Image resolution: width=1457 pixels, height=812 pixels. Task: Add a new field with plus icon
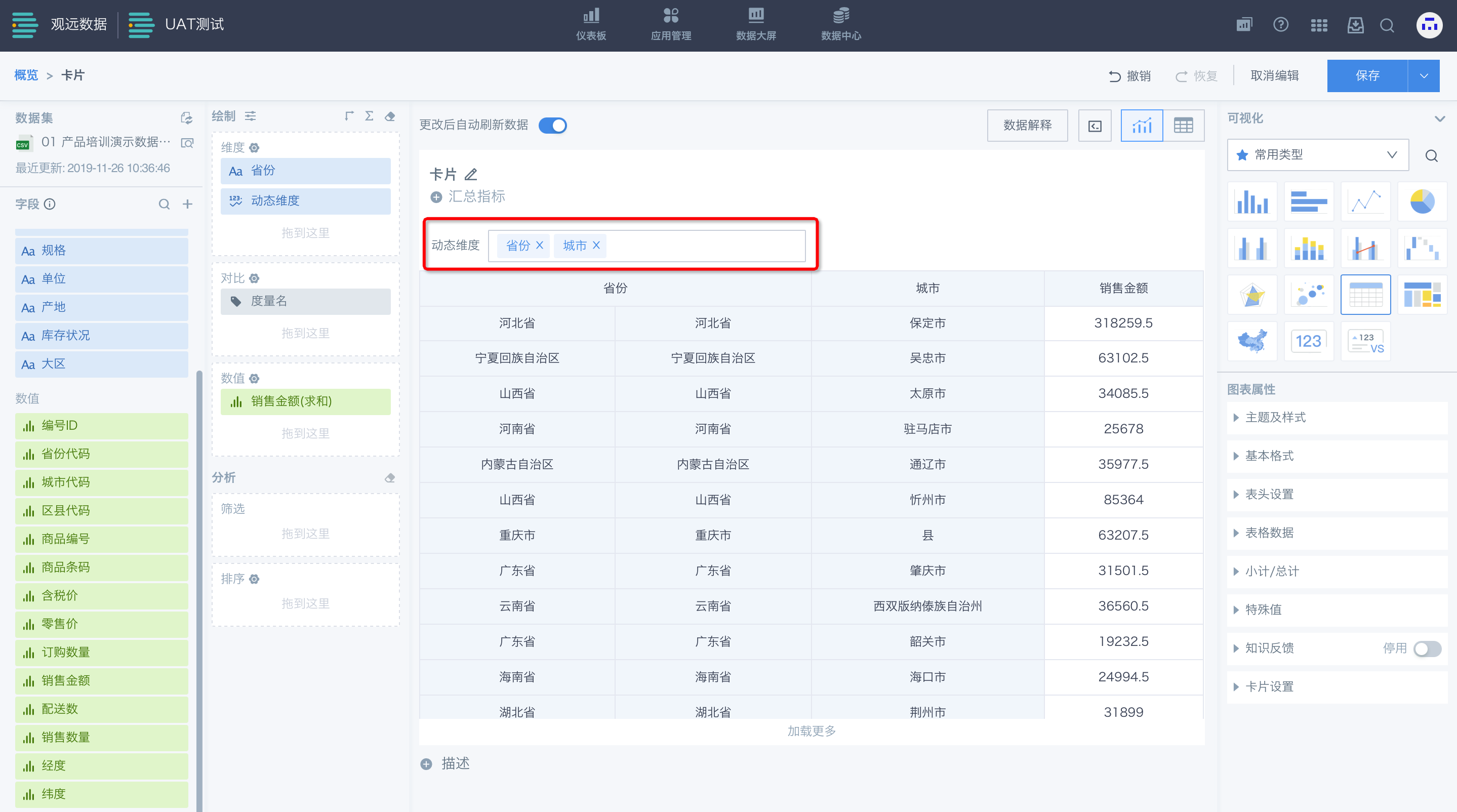tap(188, 204)
